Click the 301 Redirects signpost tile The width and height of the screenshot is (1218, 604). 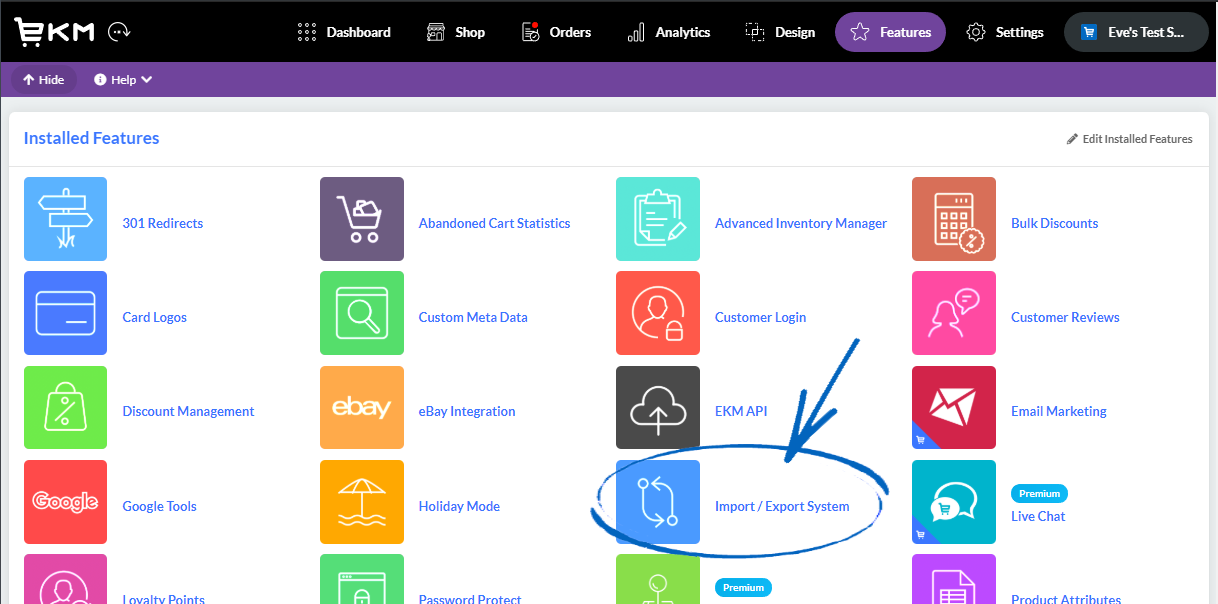65,219
